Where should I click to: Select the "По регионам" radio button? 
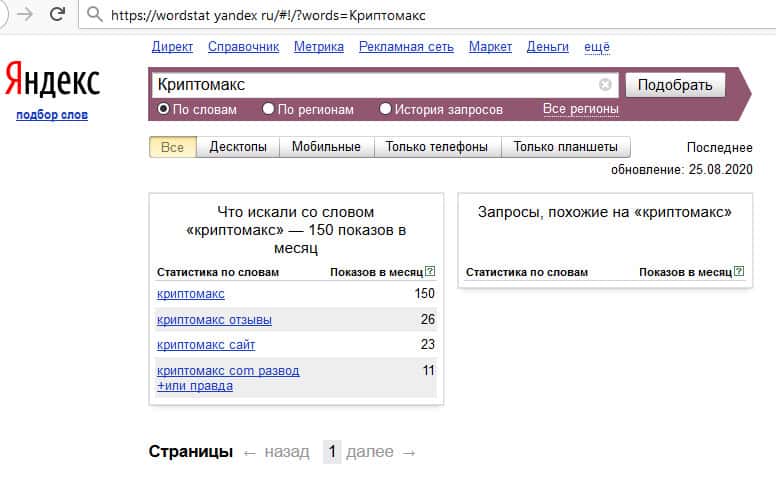(268, 109)
